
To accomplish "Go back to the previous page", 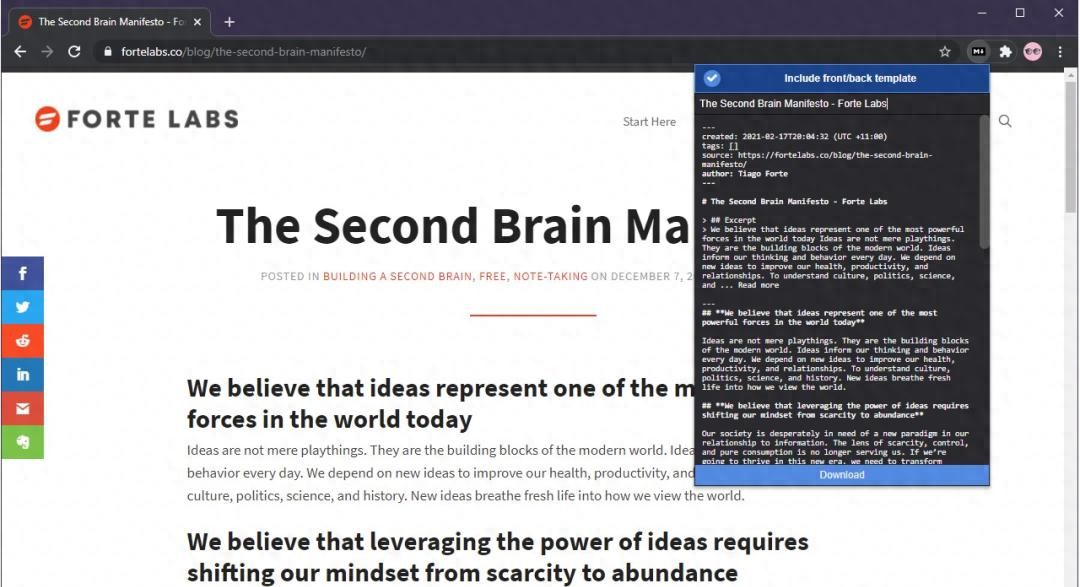I will (21, 52).
